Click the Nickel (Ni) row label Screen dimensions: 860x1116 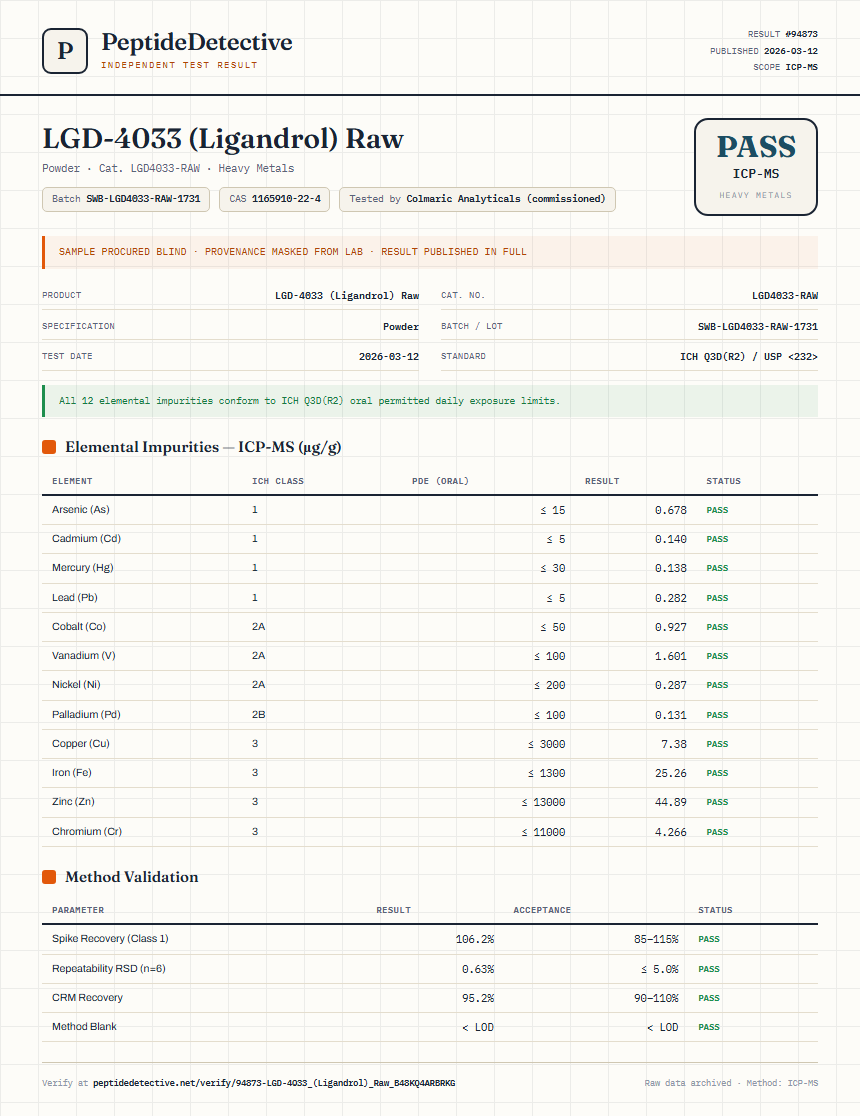tap(76, 685)
